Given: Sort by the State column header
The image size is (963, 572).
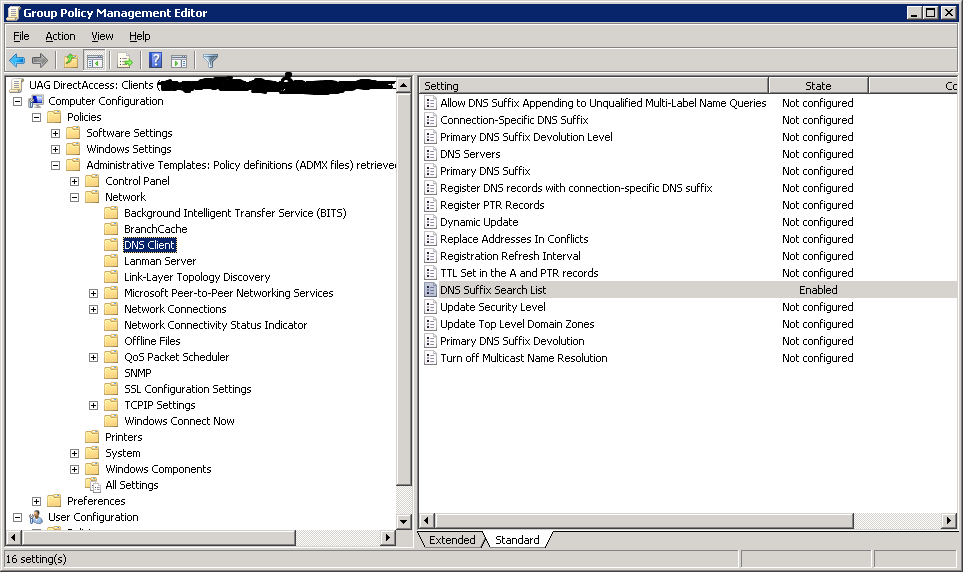Looking at the screenshot, I should (x=818, y=86).
